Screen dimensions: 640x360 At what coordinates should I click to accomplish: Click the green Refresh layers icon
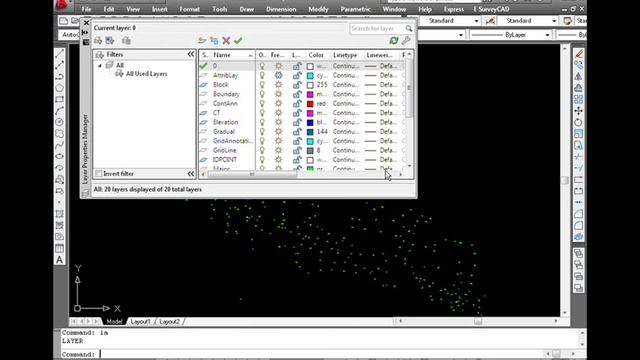393,40
